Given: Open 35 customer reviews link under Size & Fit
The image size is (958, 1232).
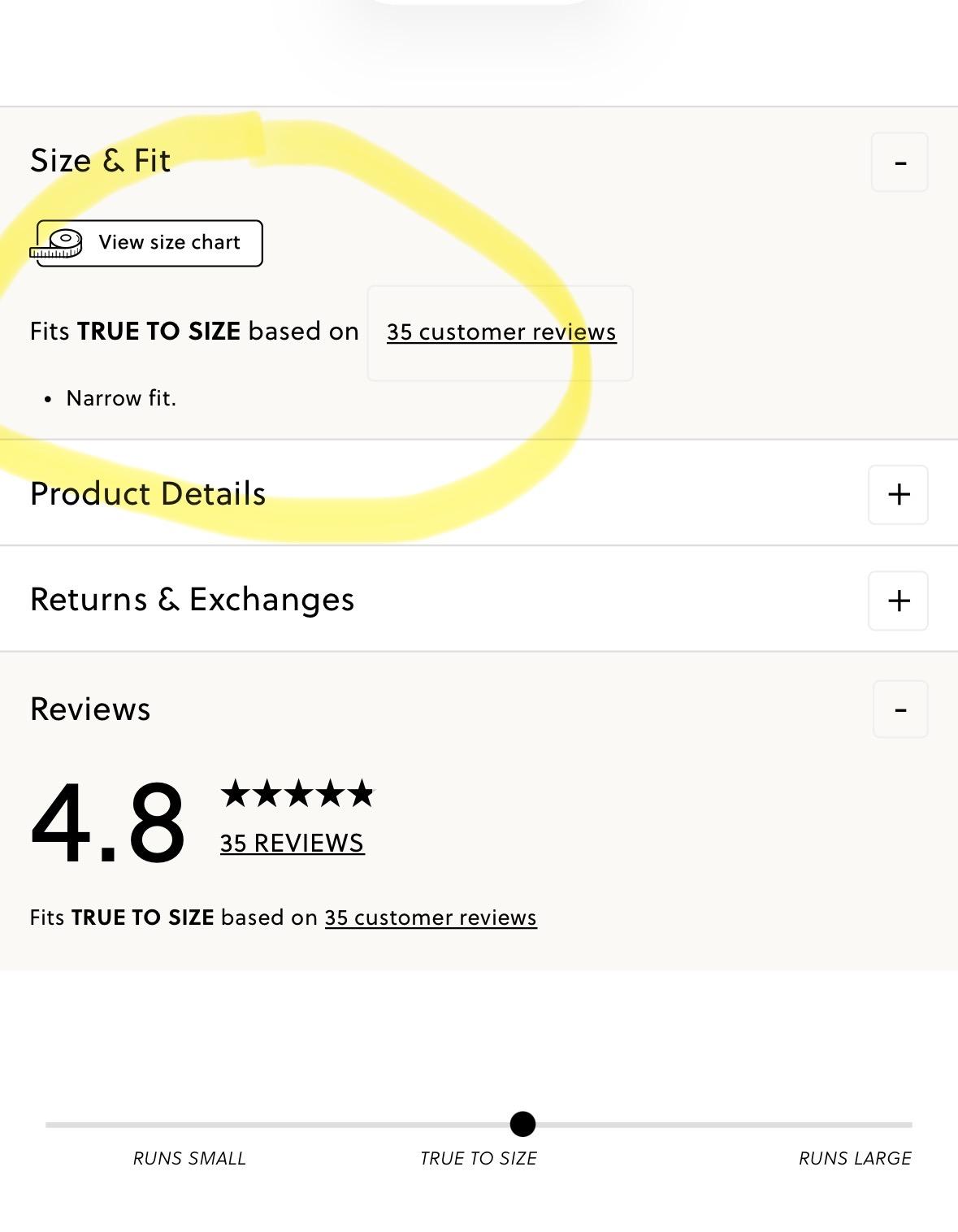Looking at the screenshot, I should (x=501, y=332).
